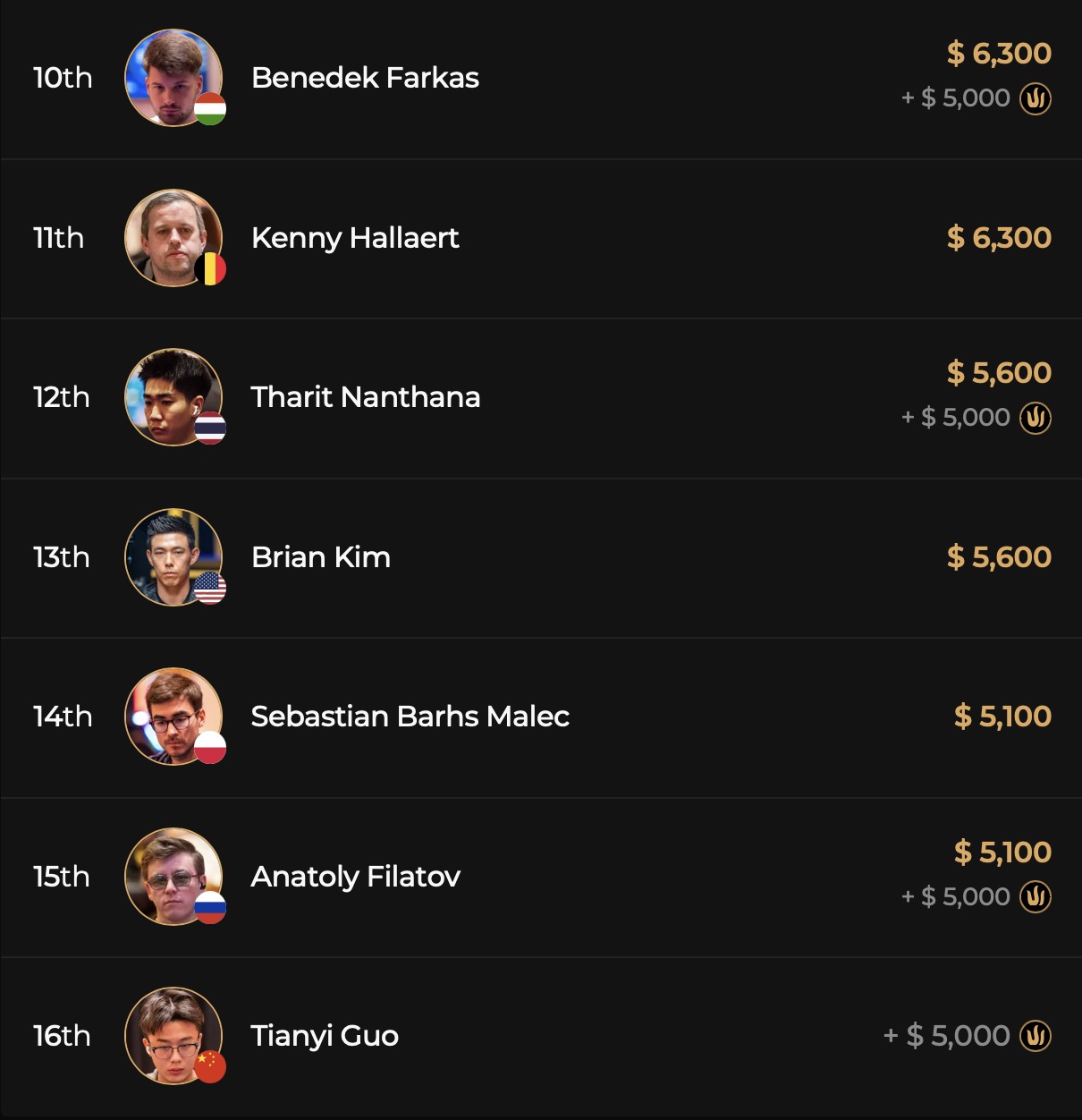Click the Hungarian flag badge on Benedek Farkas

210,109
